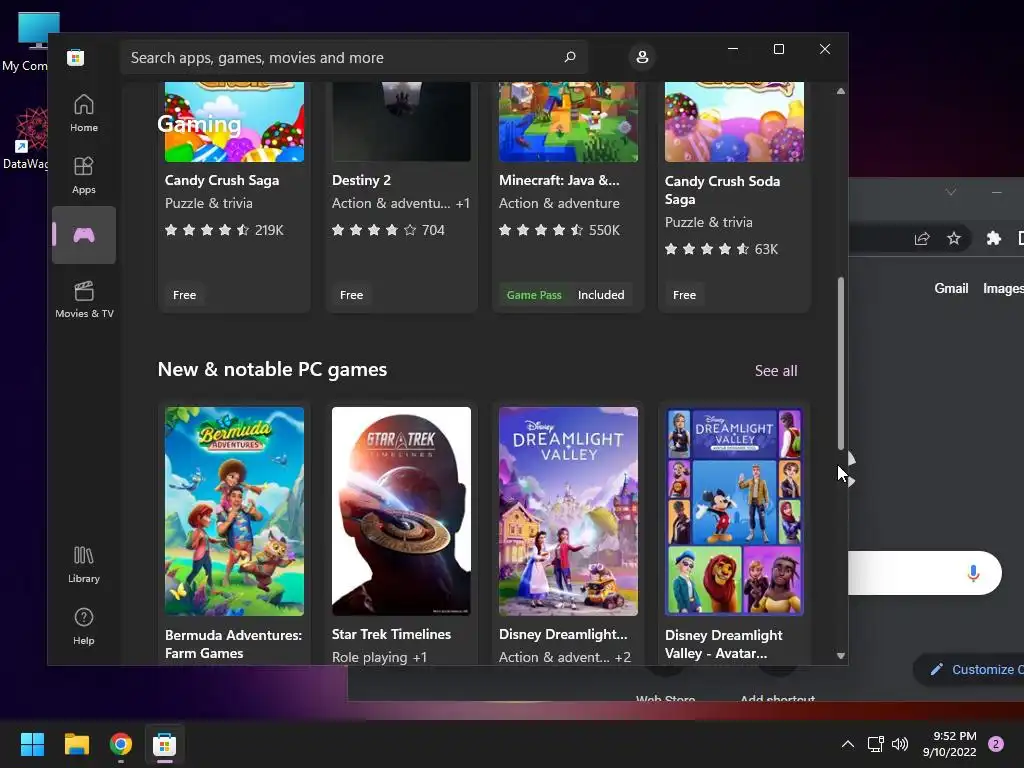Open Images link in Chrome window

point(1003,288)
